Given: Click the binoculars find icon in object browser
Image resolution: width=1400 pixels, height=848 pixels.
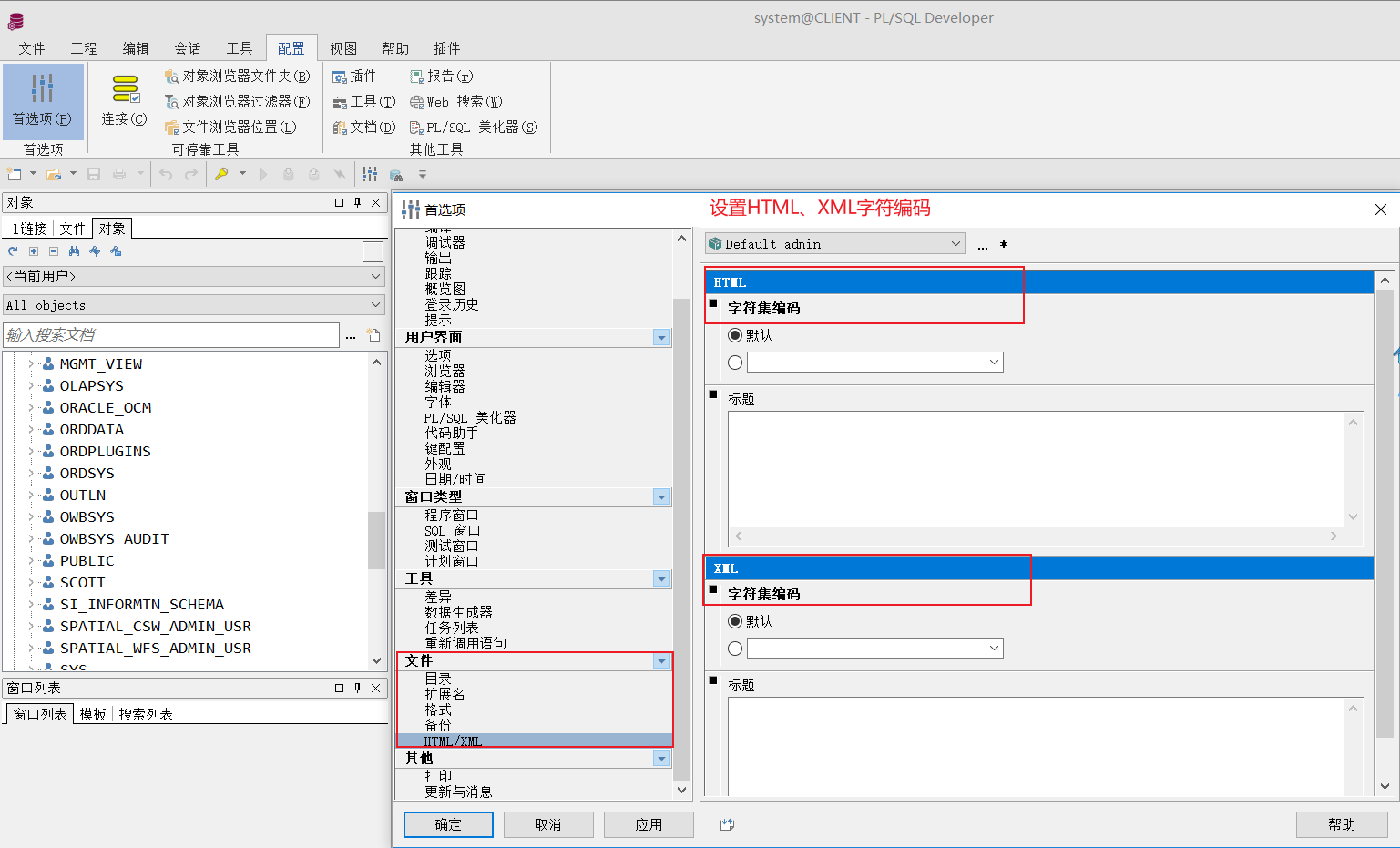Looking at the screenshot, I should [x=74, y=251].
